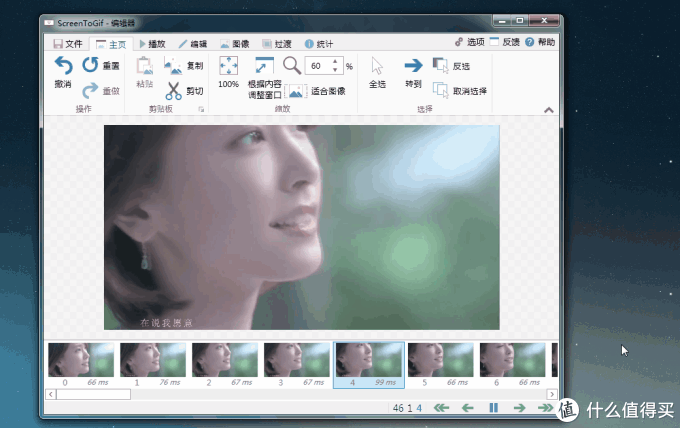
Task: Go to previous frame arrow
Action: [x=468, y=408]
